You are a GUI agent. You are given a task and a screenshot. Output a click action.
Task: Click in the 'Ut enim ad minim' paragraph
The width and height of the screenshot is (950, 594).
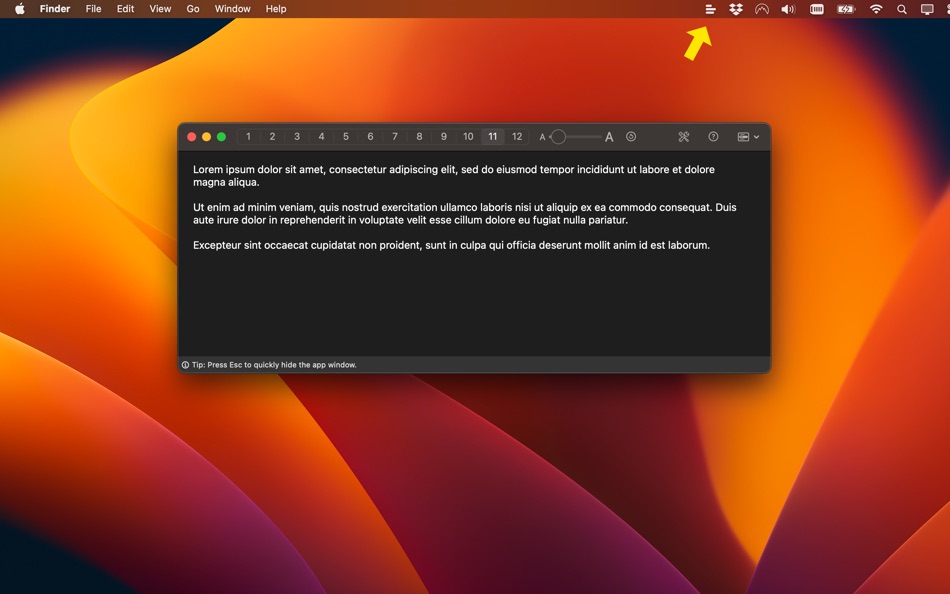(465, 213)
